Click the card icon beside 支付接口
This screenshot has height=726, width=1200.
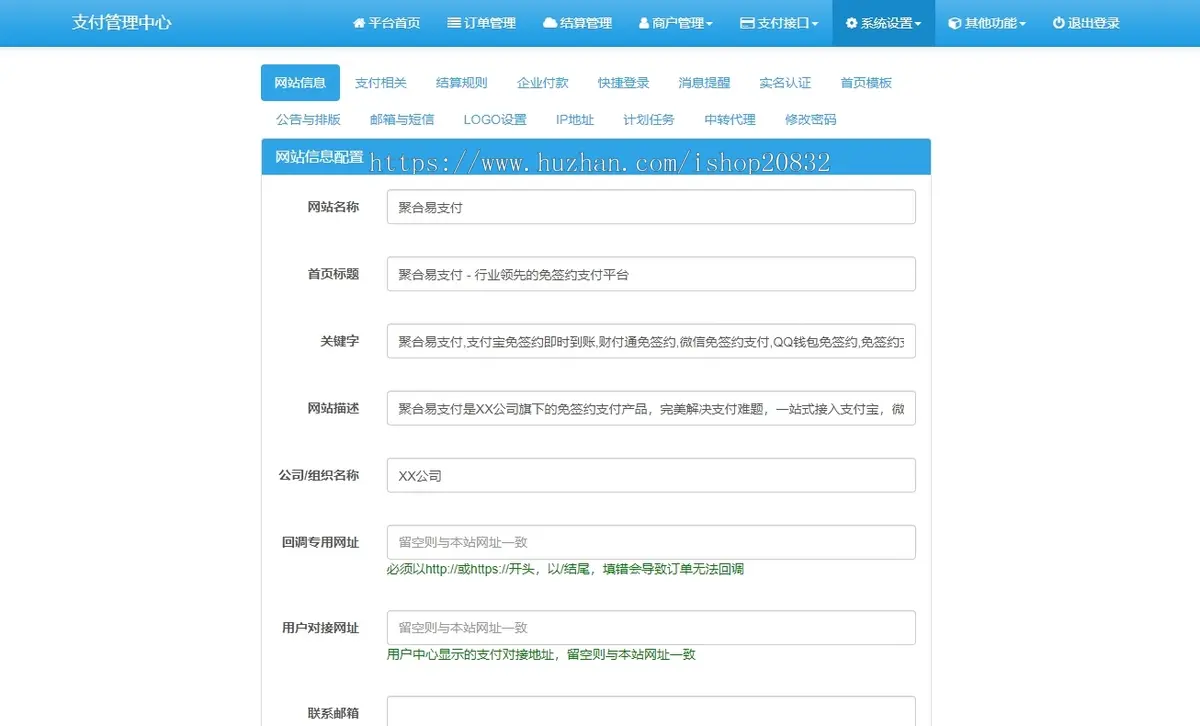[x=747, y=23]
